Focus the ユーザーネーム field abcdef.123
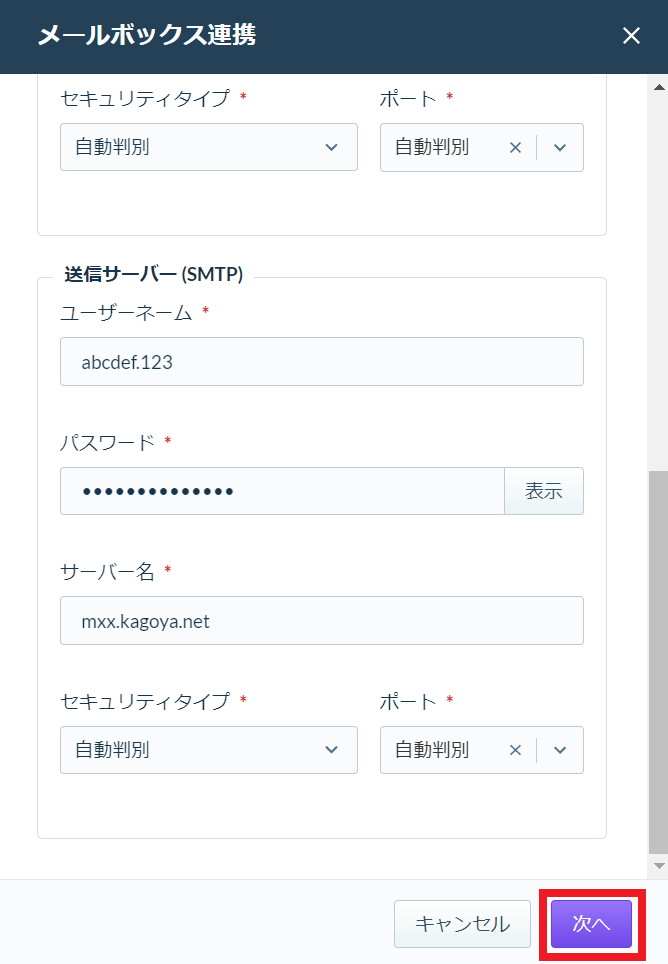This screenshot has height=964, width=668. point(322,362)
